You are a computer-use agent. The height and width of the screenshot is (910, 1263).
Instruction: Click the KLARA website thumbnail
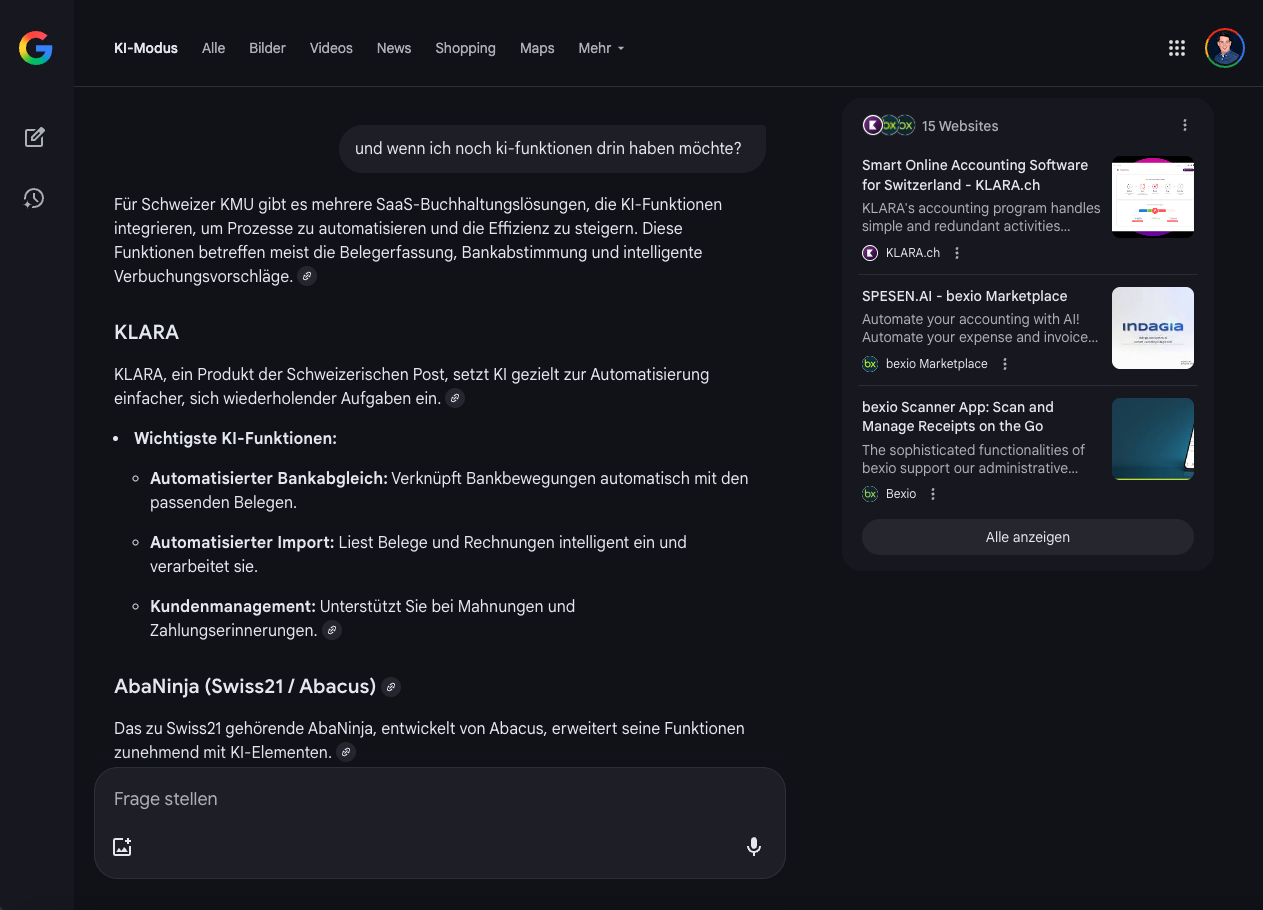click(1153, 197)
